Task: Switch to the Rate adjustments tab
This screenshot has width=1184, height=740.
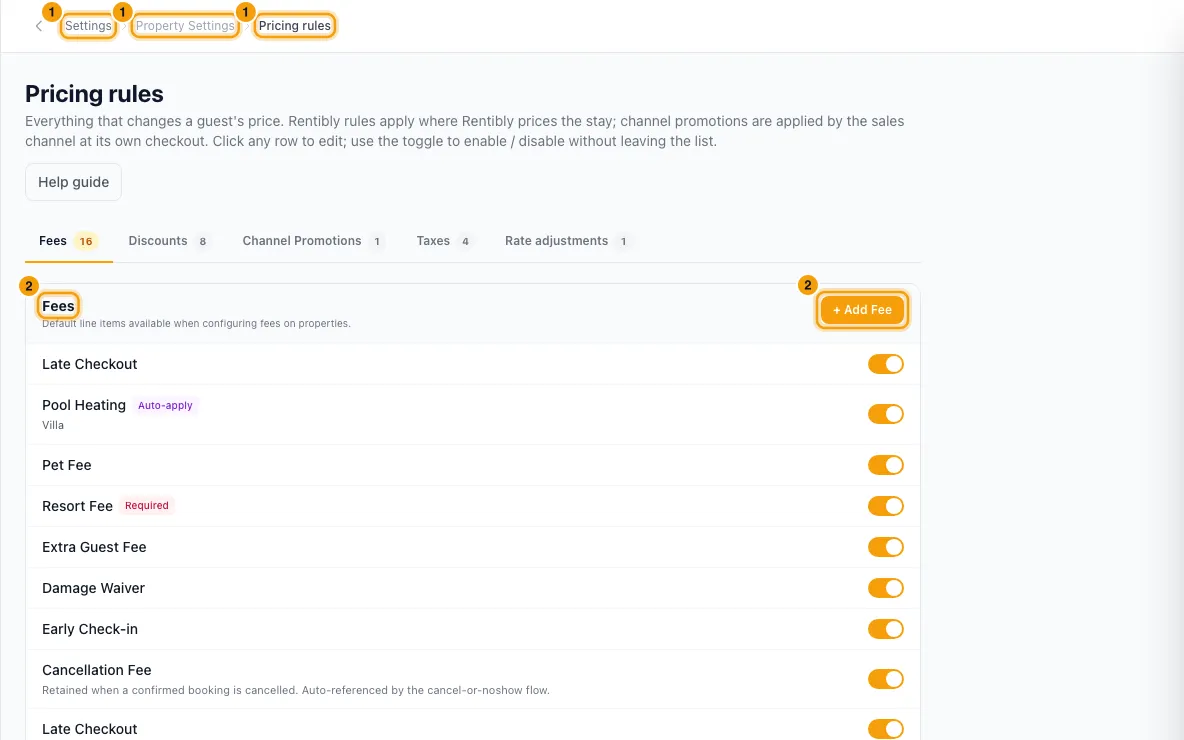Action: tap(567, 241)
